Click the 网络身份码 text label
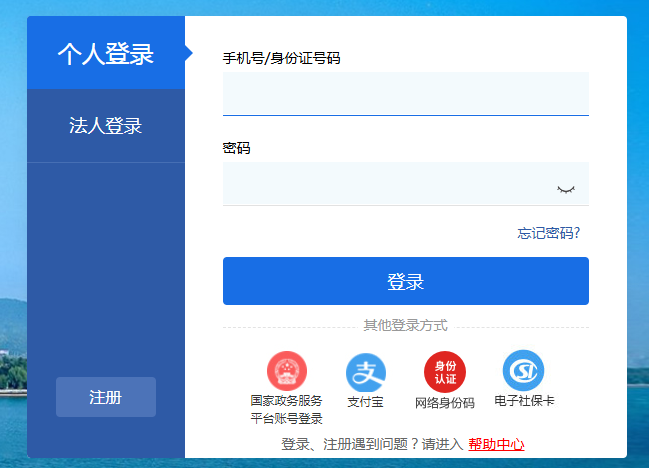649x468 pixels. click(x=444, y=403)
